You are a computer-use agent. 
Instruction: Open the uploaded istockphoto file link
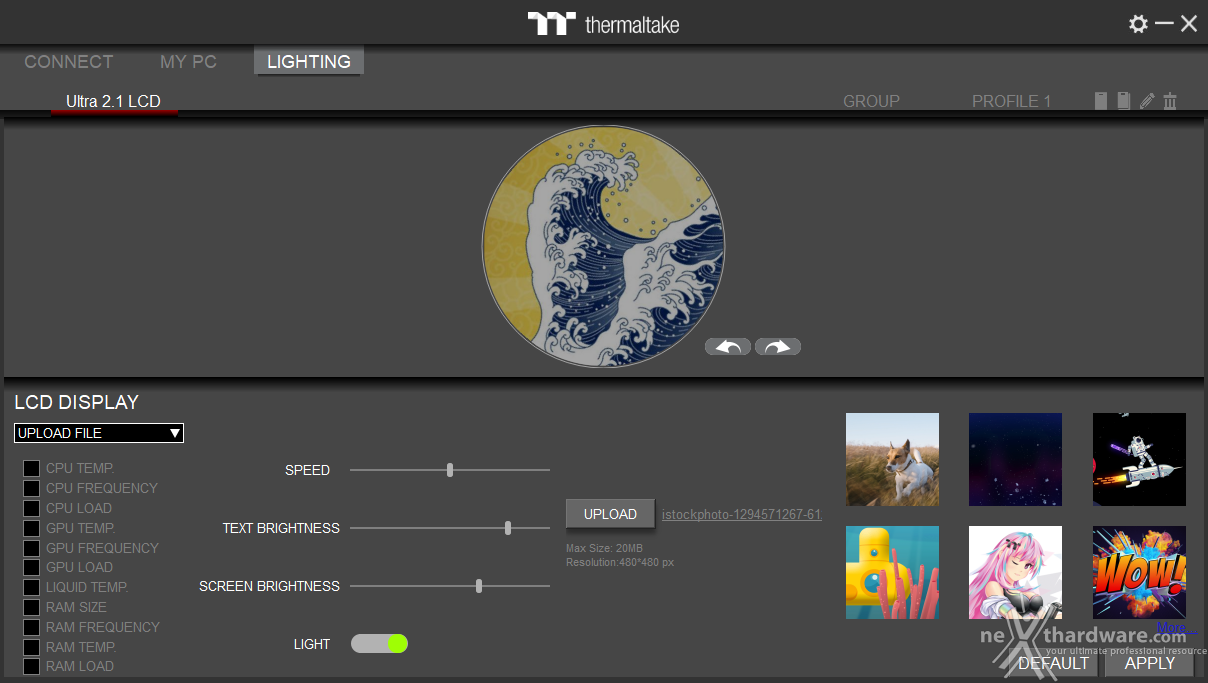[x=742, y=515]
